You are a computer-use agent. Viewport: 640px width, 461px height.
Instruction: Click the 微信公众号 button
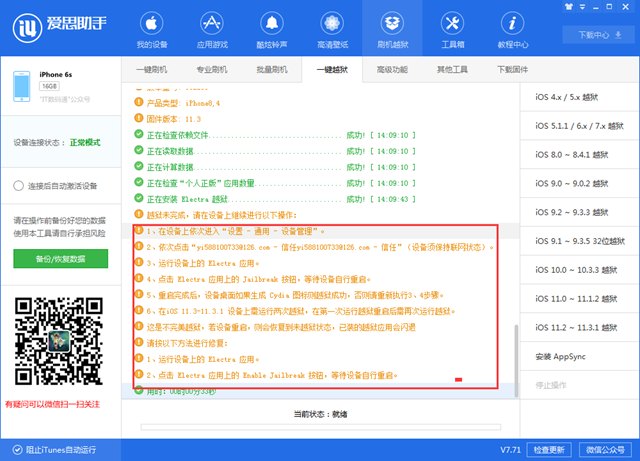pos(605,450)
